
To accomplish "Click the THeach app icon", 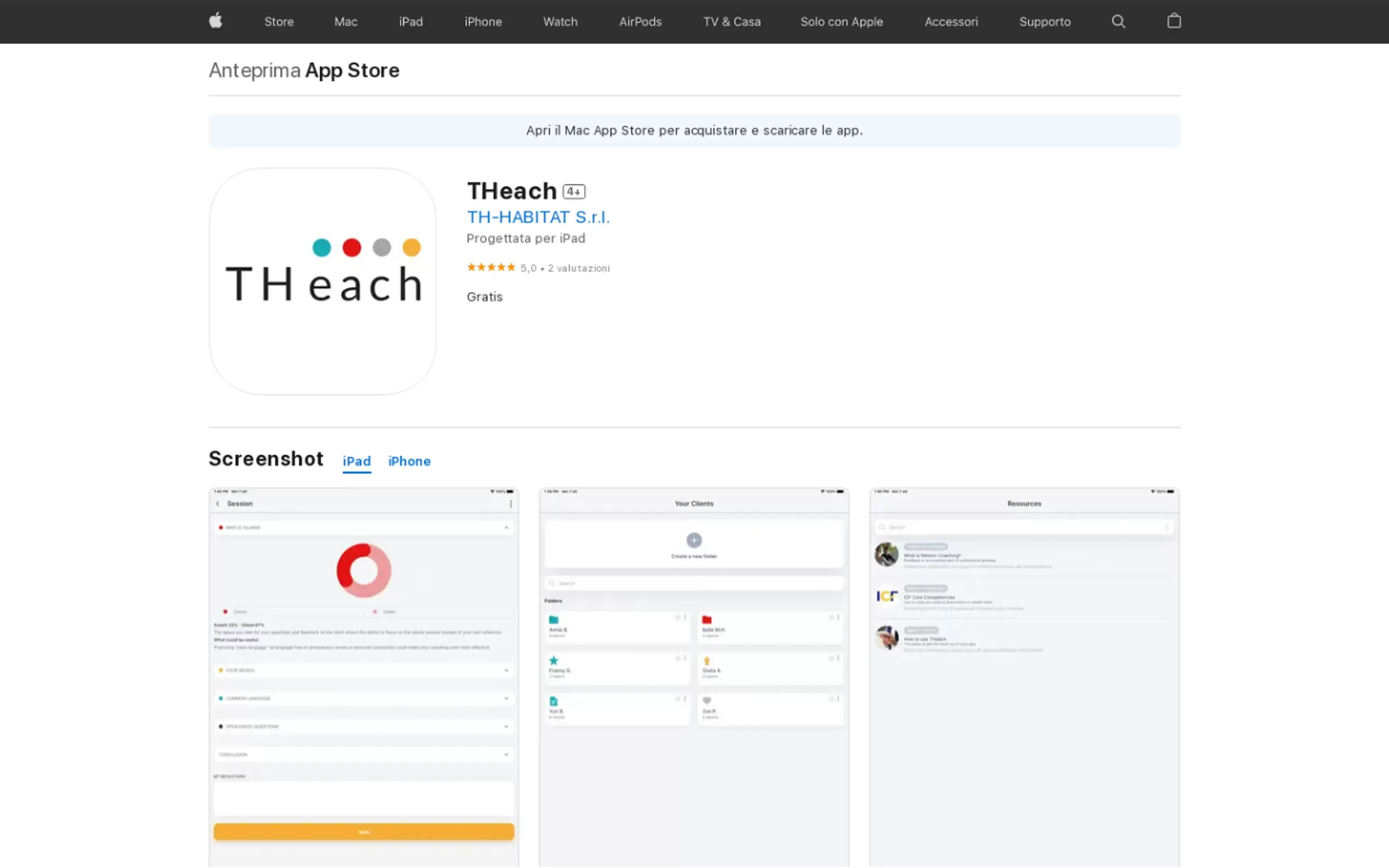I will (x=322, y=281).
